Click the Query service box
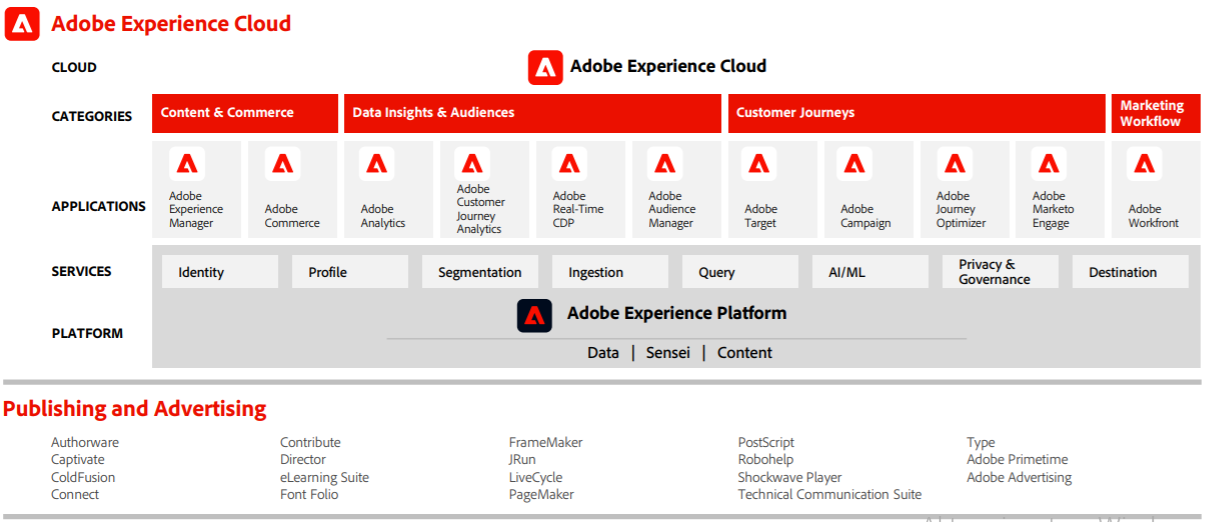Screen dimensions: 1207x522 (740, 272)
